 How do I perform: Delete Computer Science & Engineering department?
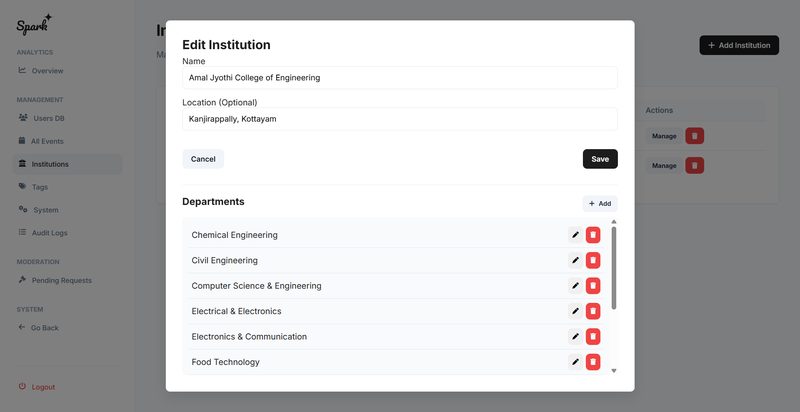pos(593,286)
